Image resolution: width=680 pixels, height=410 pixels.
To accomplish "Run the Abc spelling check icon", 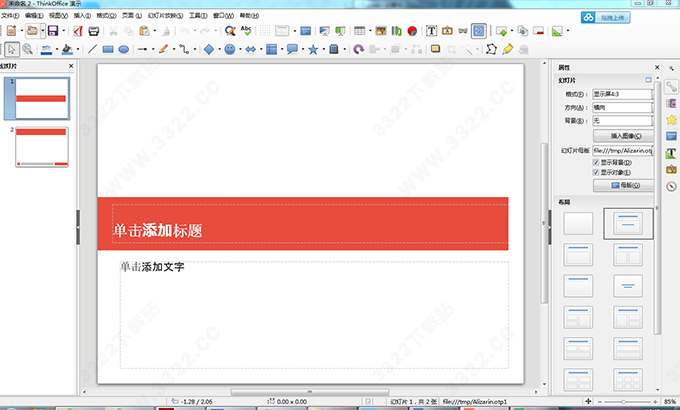I will [x=246, y=31].
